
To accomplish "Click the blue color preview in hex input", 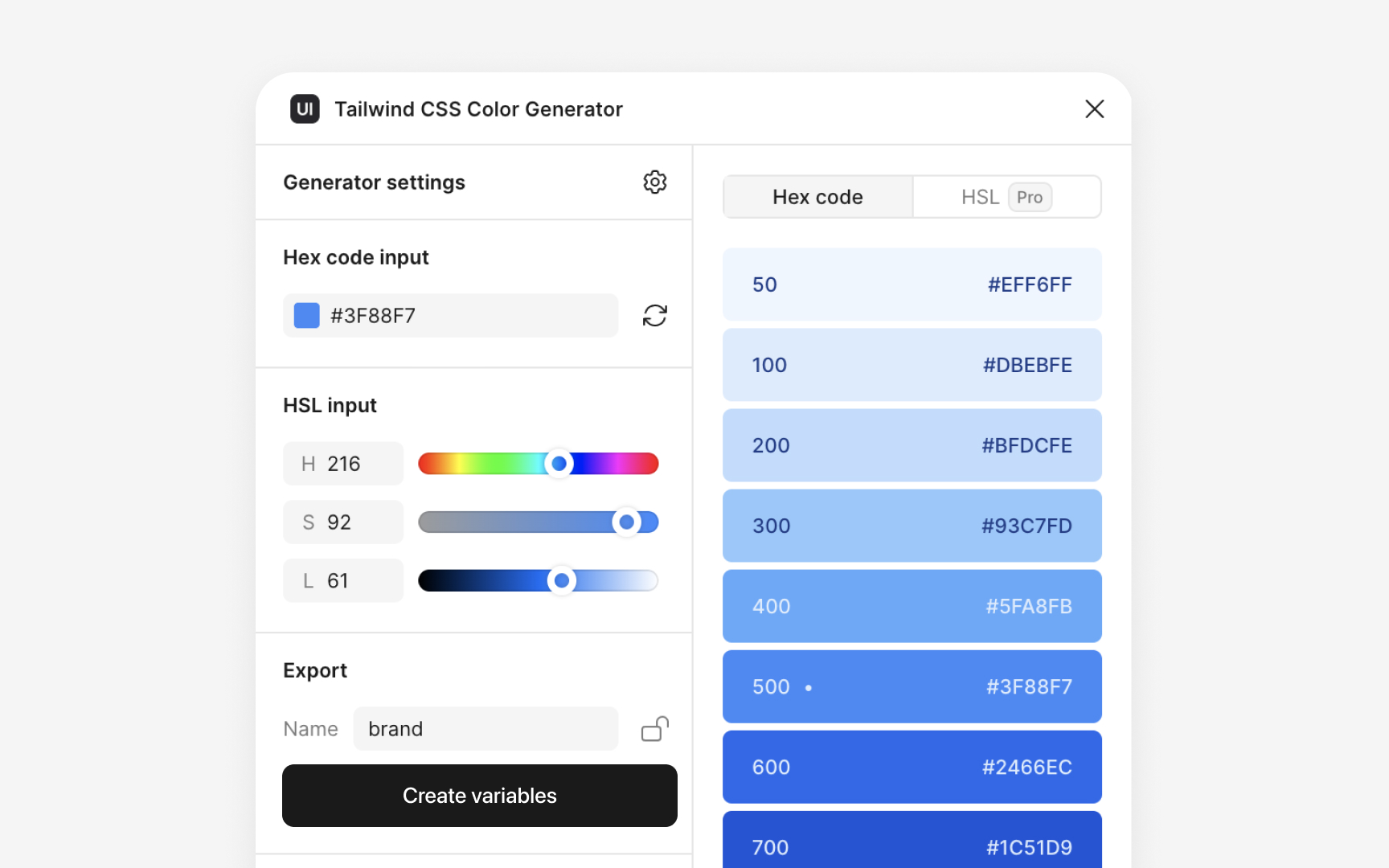I will (x=306, y=315).
